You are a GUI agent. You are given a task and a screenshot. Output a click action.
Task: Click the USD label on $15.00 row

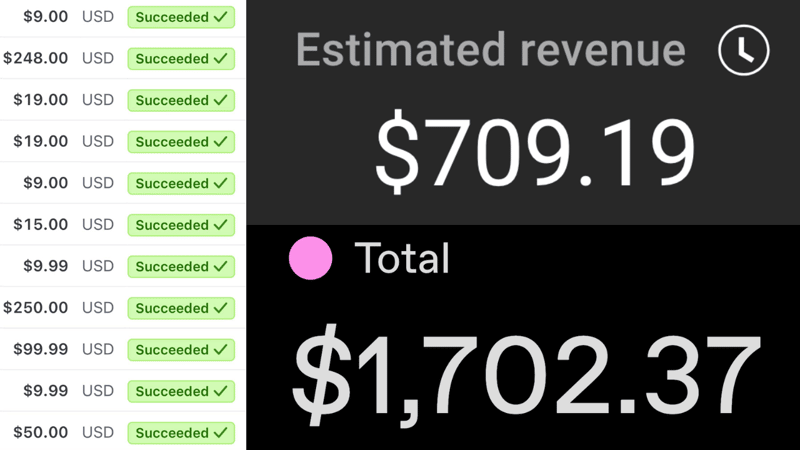tap(98, 225)
